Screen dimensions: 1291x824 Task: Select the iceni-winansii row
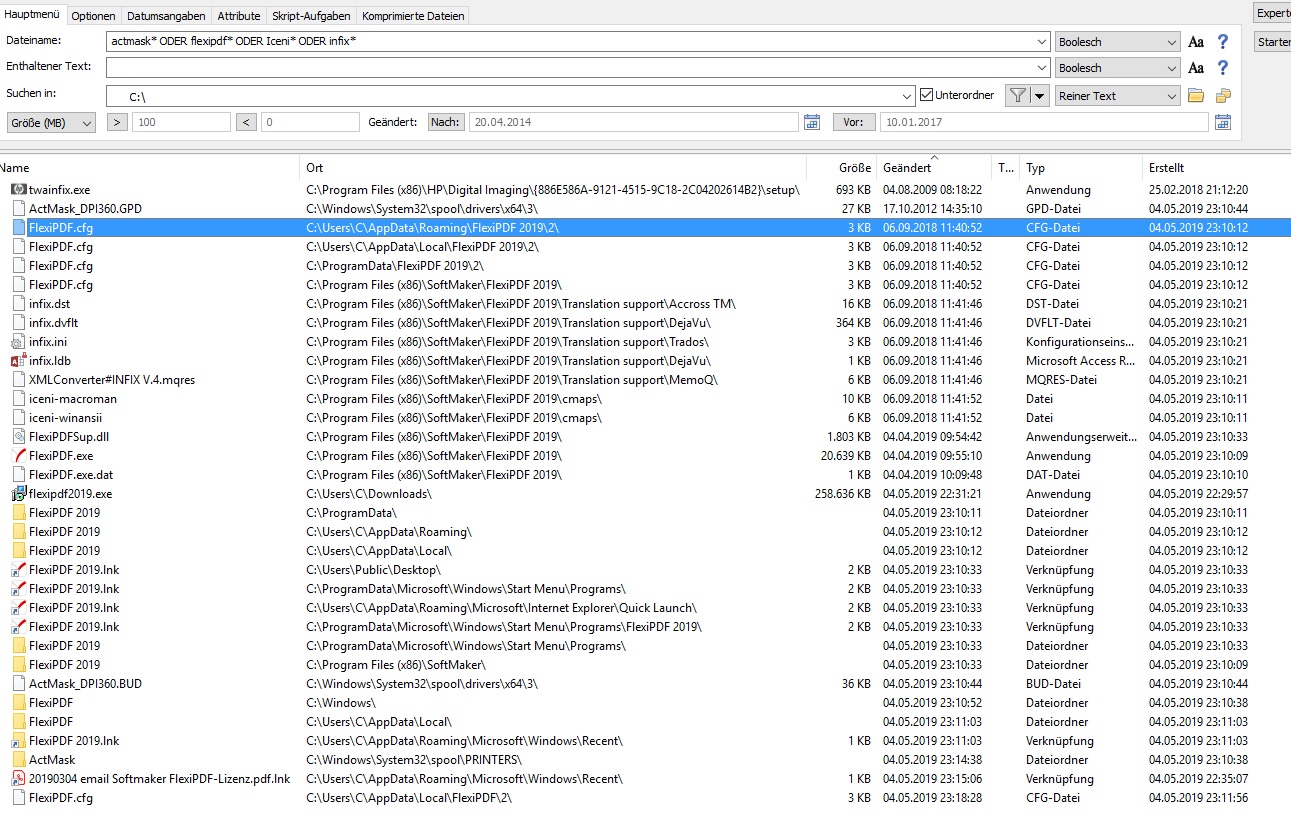coord(645,418)
